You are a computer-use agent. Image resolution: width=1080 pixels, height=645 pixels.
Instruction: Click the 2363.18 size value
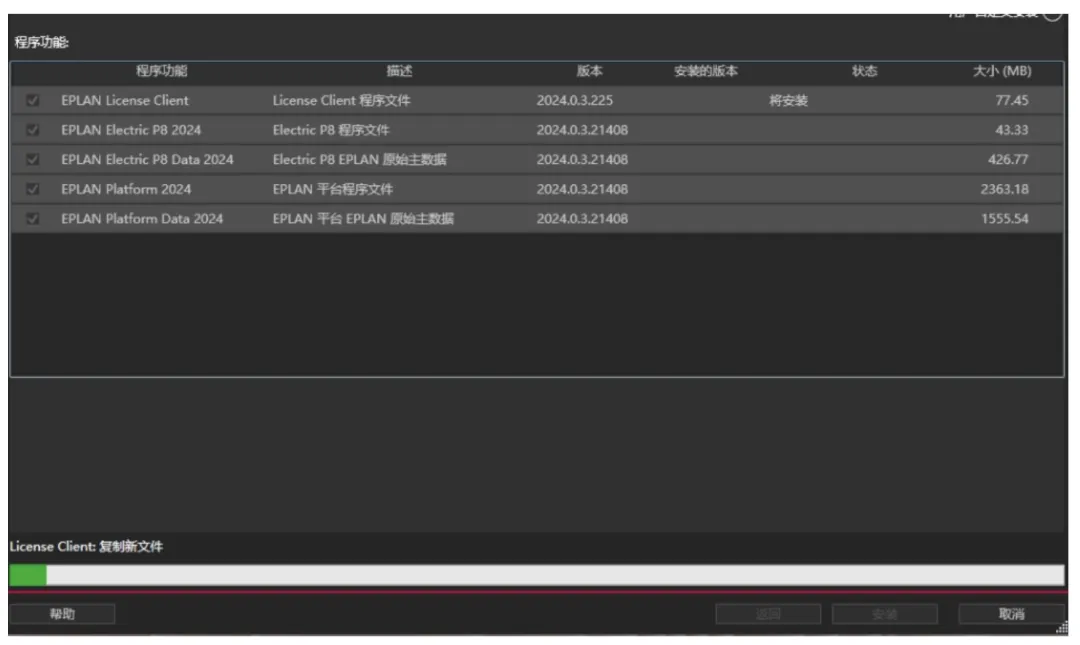point(1005,190)
